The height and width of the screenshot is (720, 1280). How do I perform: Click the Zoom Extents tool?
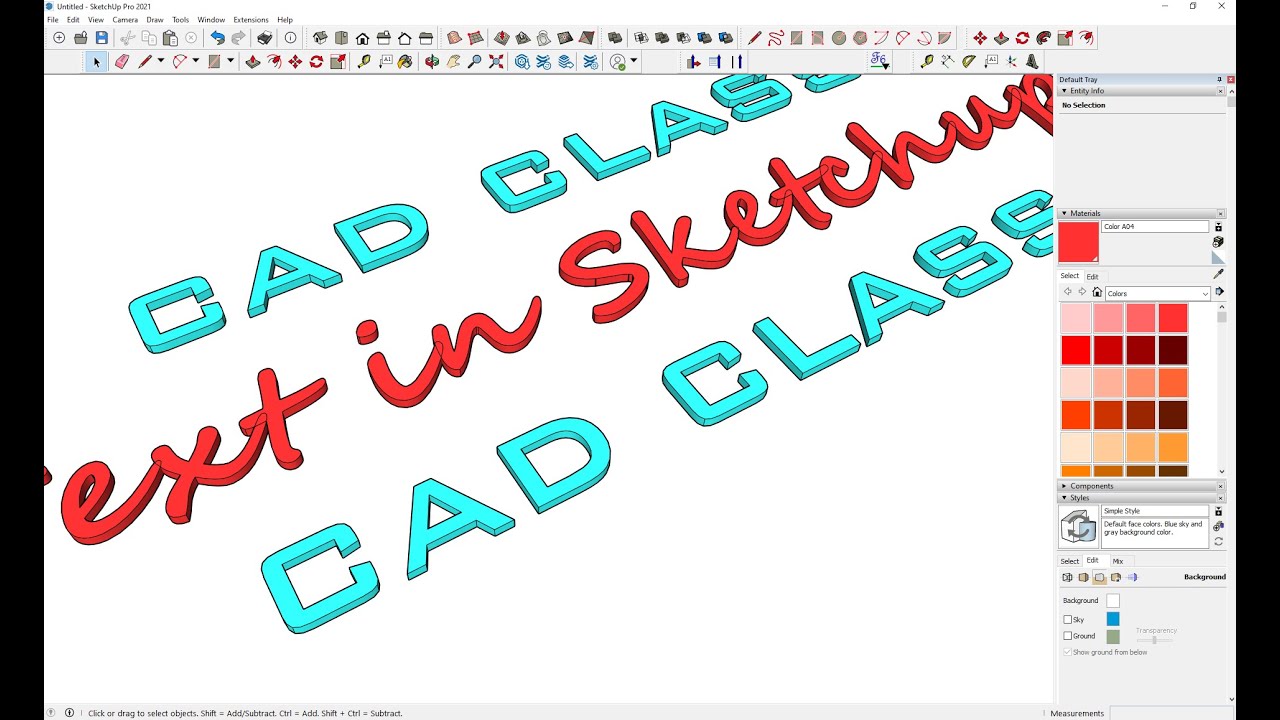[x=495, y=61]
